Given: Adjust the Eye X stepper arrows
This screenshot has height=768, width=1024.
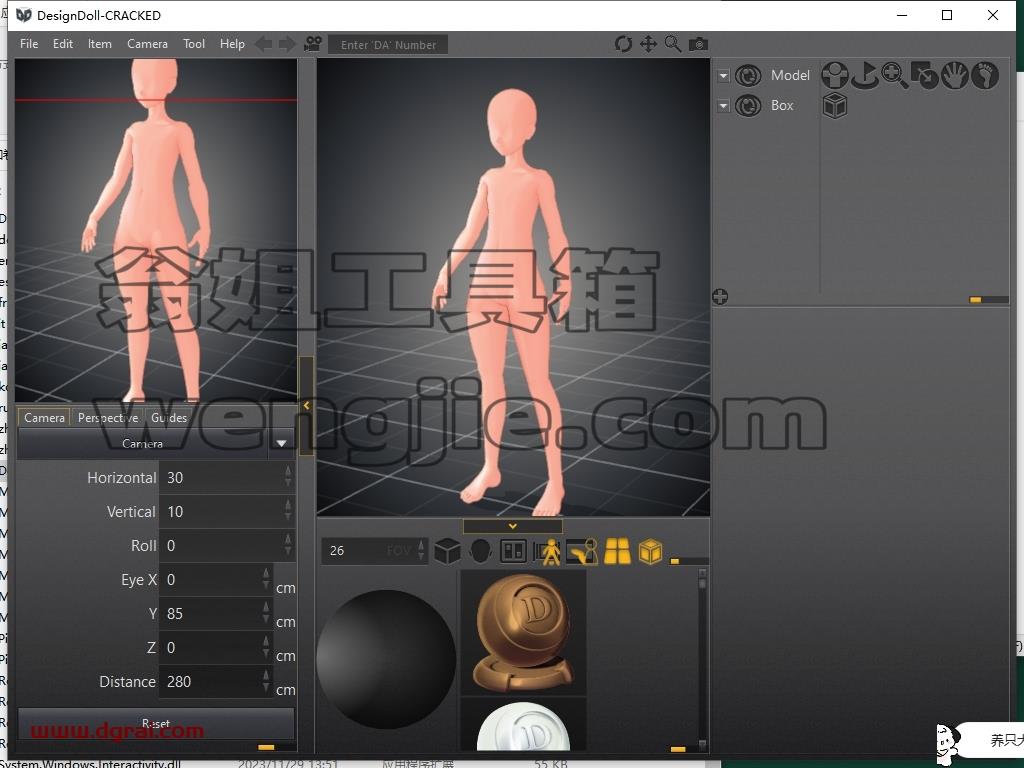Looking at the screenshot, I should [x=266, y=579].
